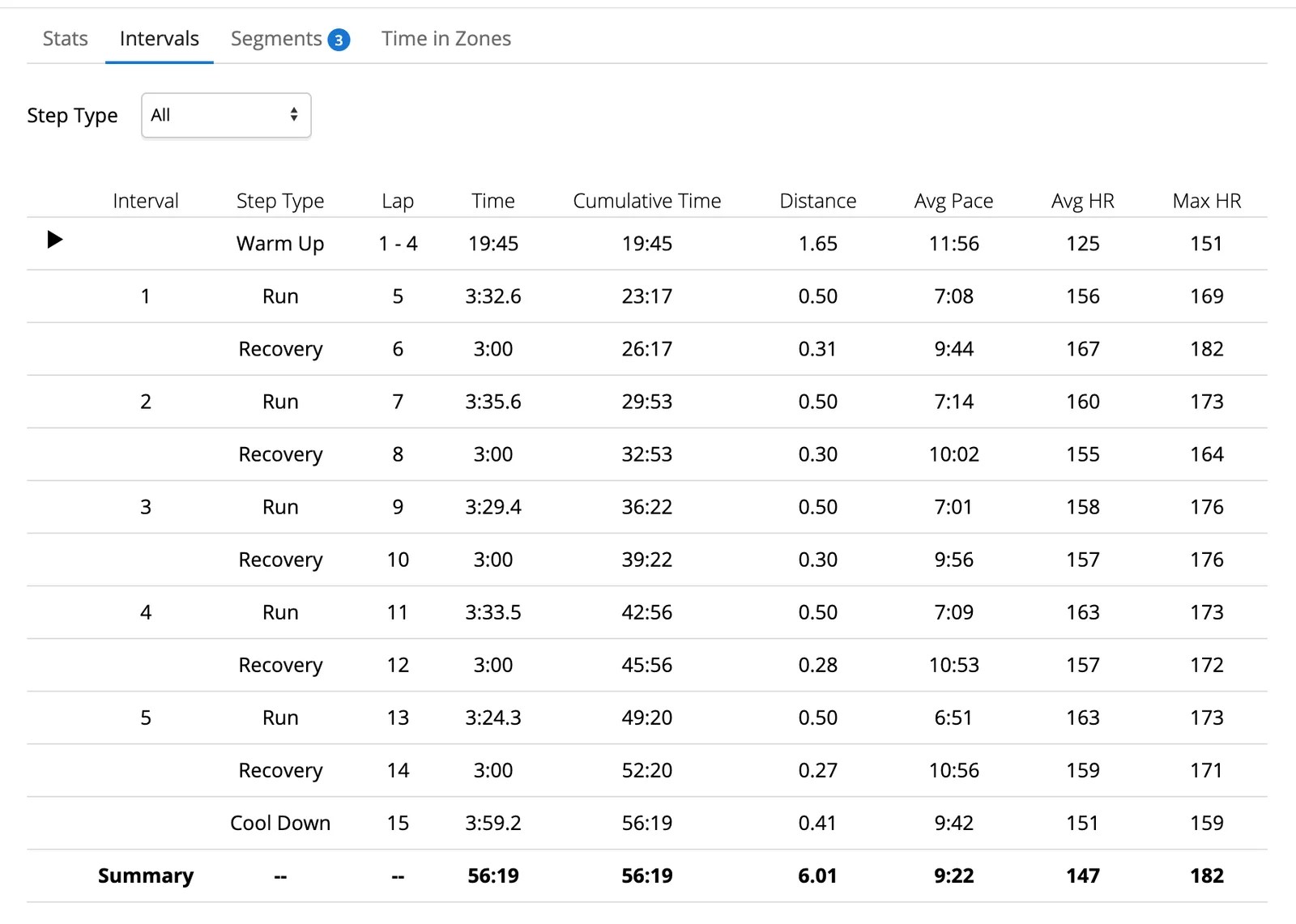Image resolution: width=1296 pixels, height=924 pixels.
Task: Switch to the Stats tab
Action: point(65,38)
